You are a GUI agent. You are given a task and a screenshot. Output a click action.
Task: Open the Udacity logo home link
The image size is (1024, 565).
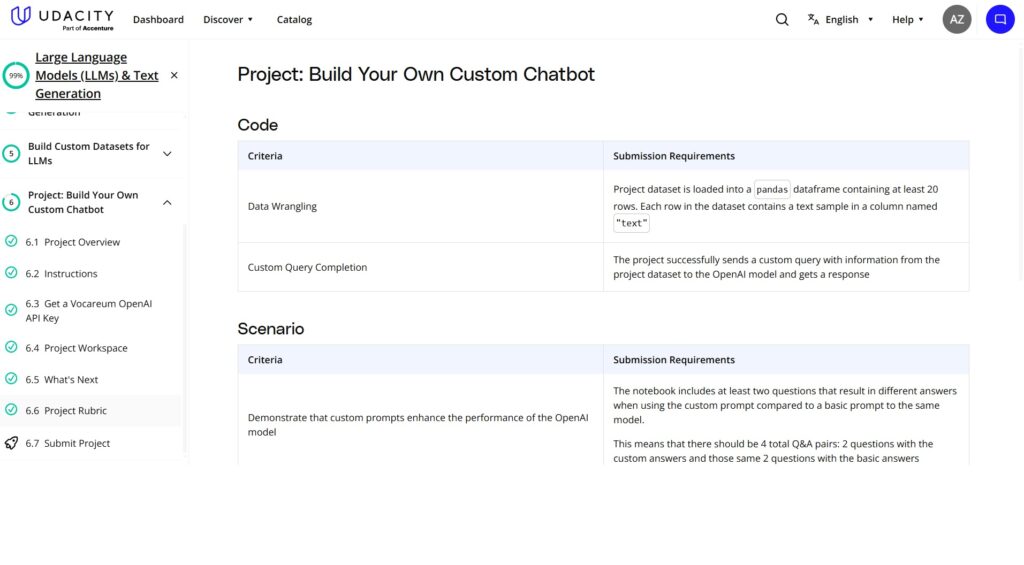pyautogui.click(x=62, y=18)
